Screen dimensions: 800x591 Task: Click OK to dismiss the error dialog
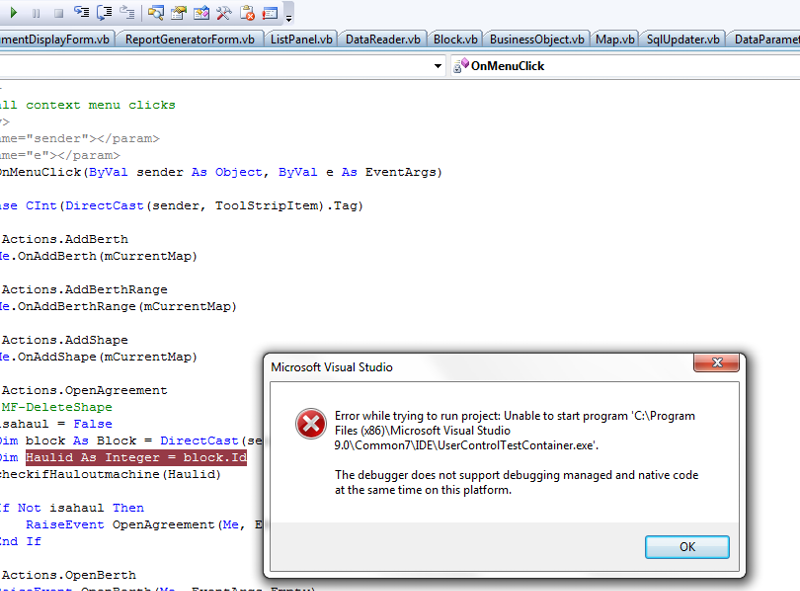click(687, 547)
